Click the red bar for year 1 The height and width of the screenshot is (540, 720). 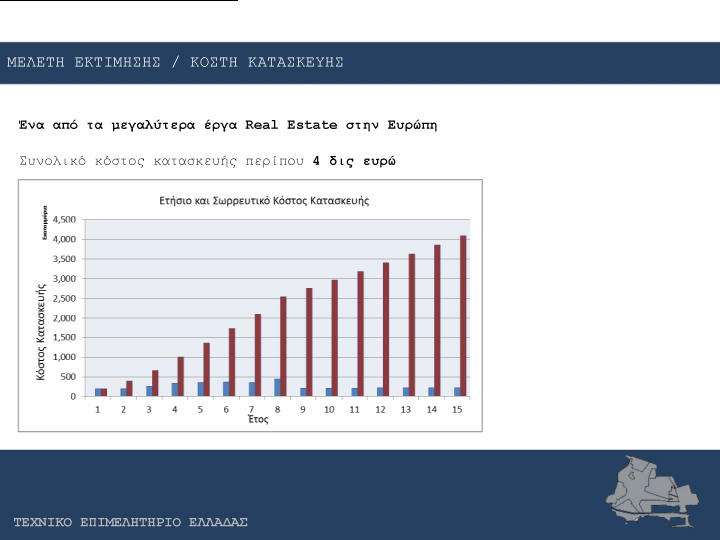click(x=103, y=392)
